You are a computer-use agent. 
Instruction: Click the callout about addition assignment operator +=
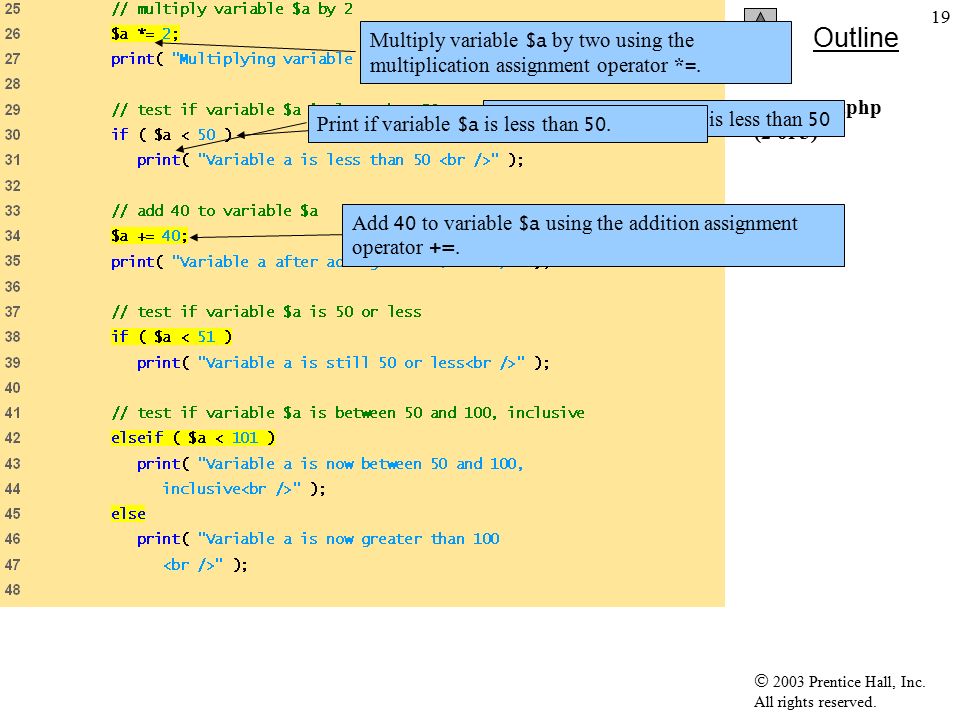593,236
